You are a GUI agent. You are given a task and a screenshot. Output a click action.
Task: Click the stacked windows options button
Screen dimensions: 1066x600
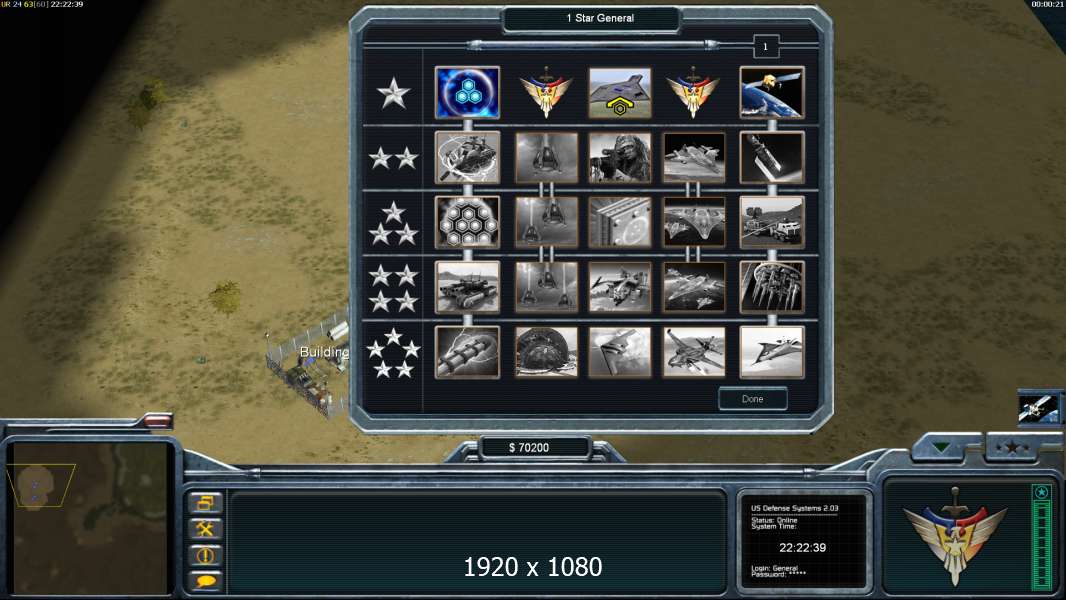point(205,503)
